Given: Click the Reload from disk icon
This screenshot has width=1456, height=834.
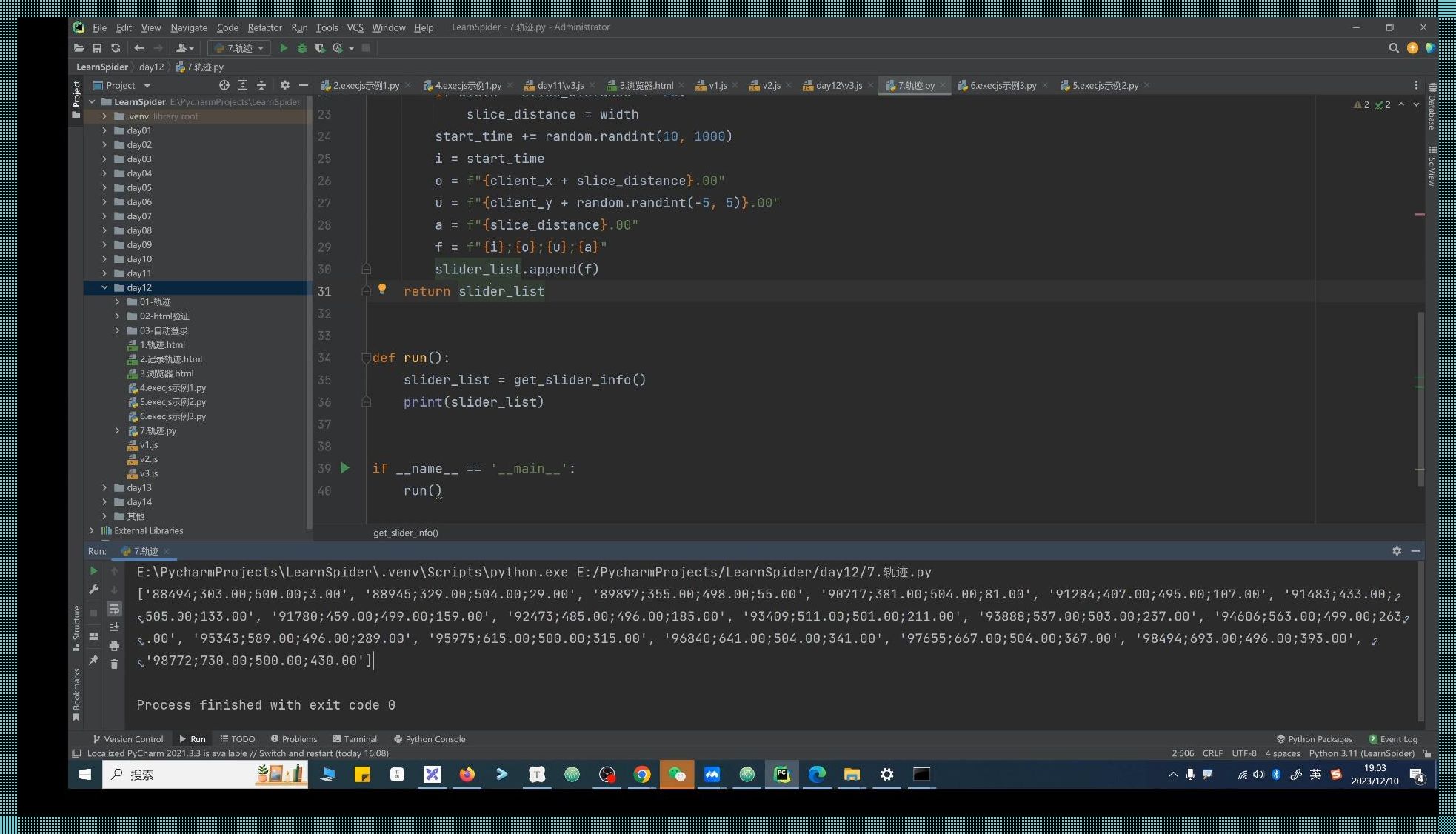Looking at the screenshot, I should coord(116,48).
